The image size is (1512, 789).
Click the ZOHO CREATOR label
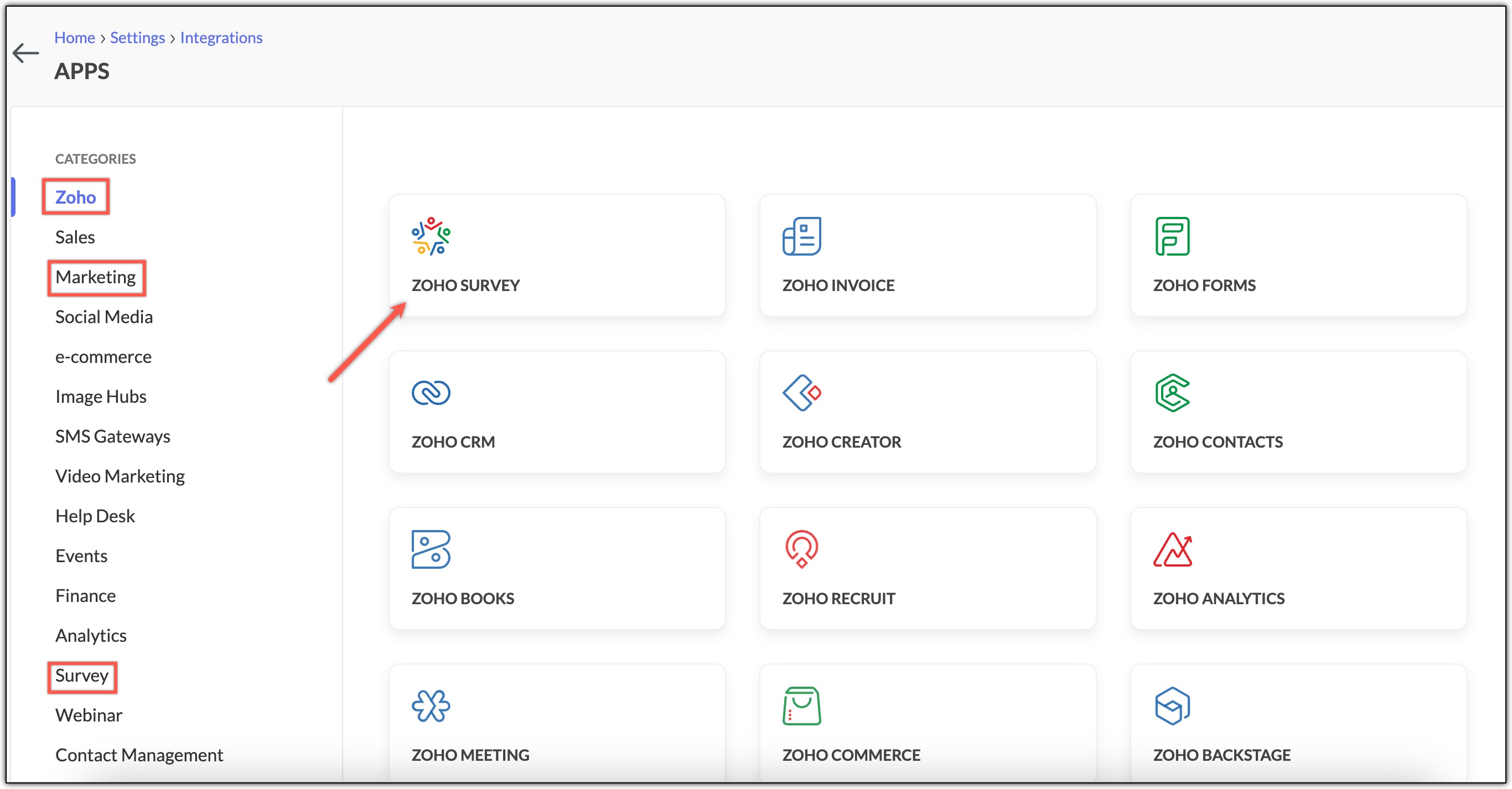tap(841, 442)
